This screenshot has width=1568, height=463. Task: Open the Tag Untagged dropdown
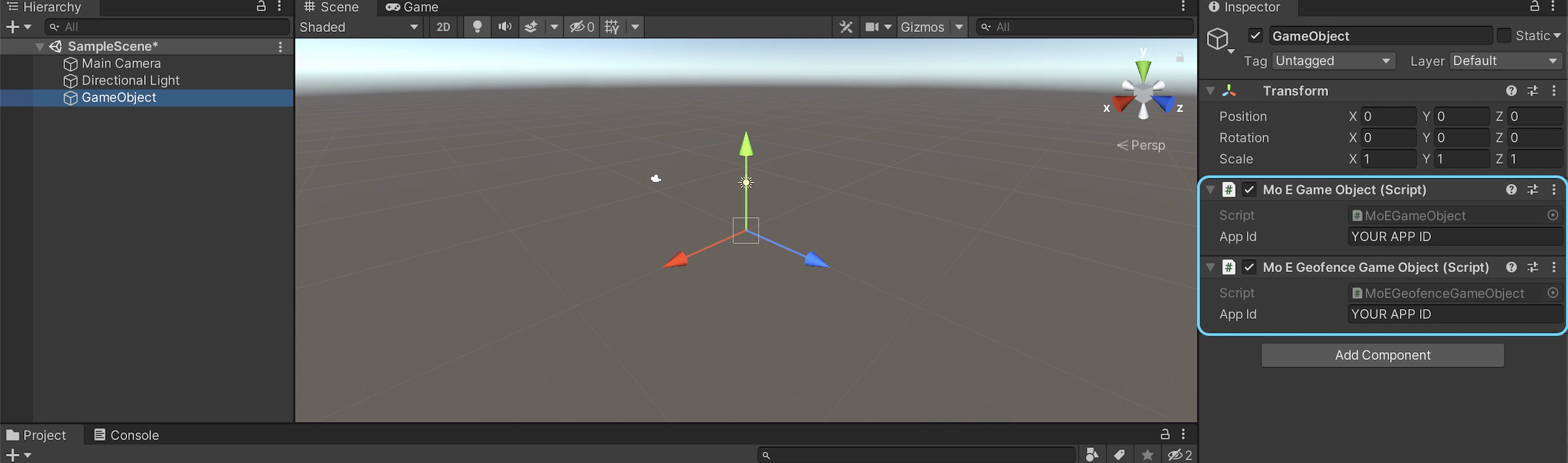[1333, 61]
